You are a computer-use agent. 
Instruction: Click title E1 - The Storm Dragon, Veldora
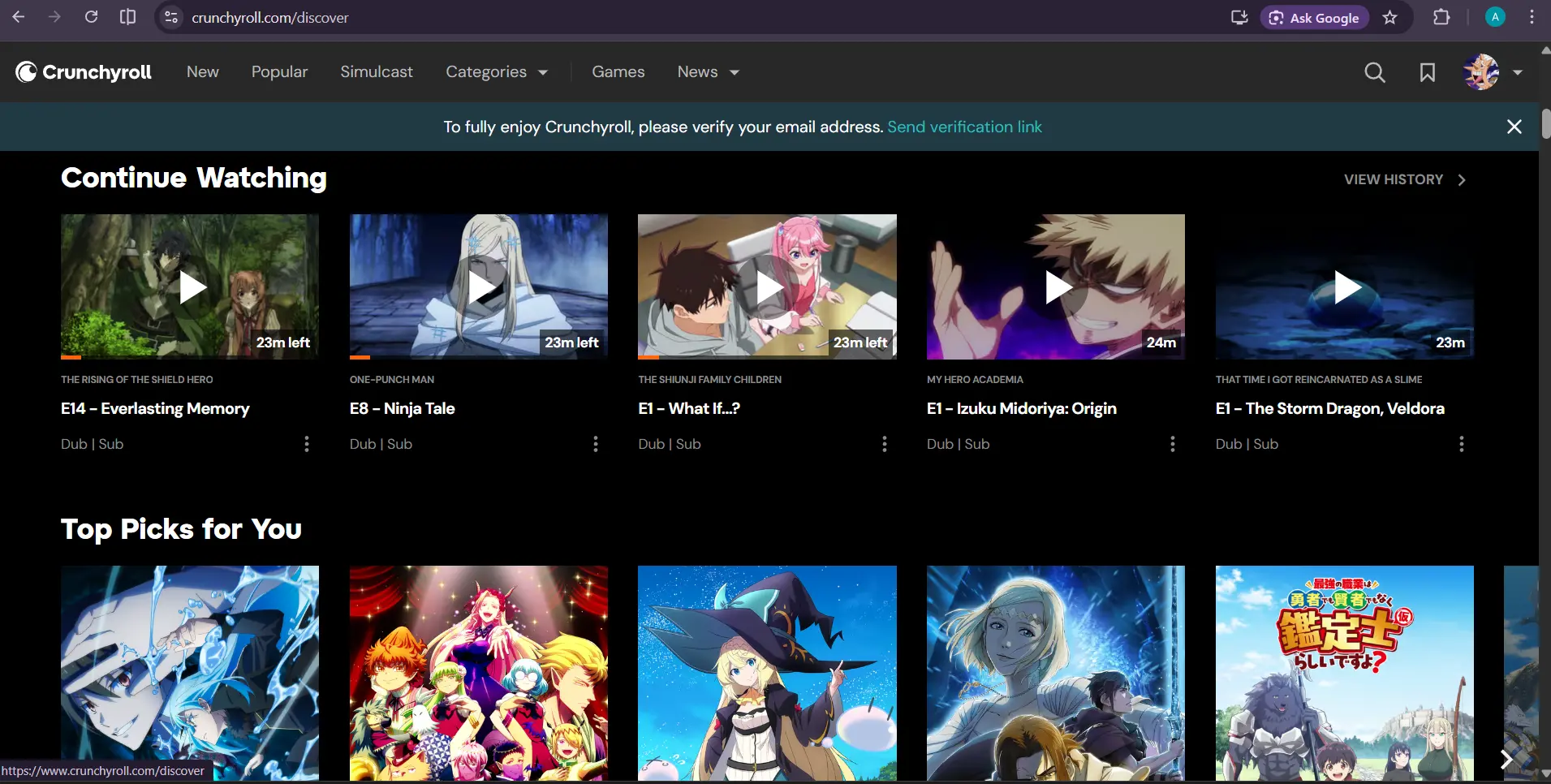(1330, 409)
